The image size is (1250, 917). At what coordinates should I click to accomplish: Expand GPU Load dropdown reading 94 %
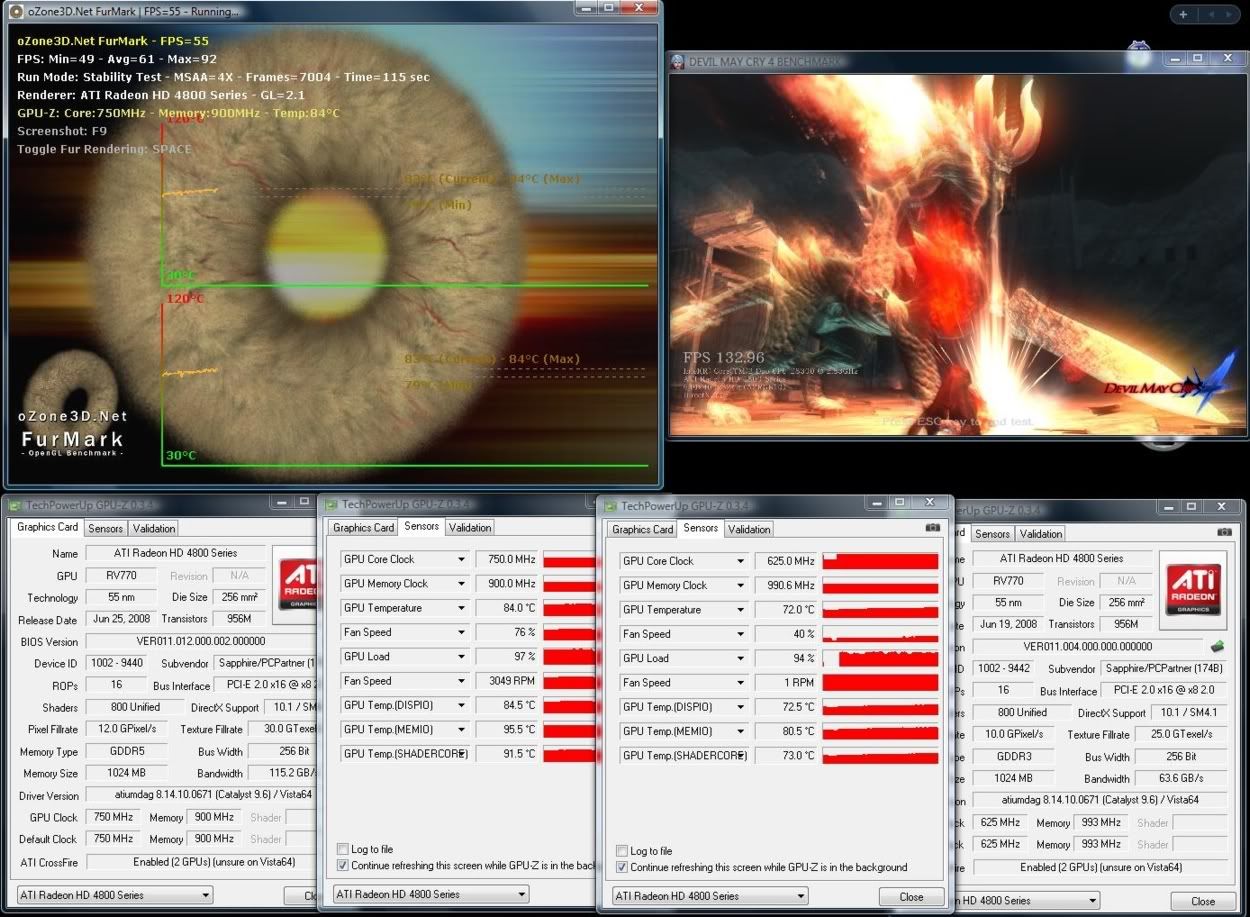(741, 658)
